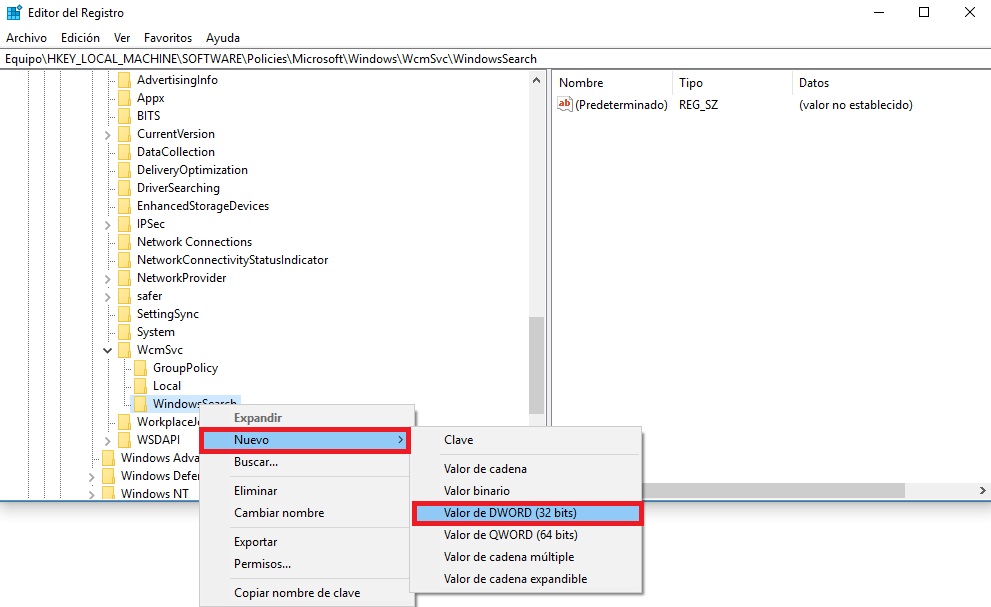The image size is (991, 607).
Task: Click the WSDAPI folder icon
Action: [x=125, y=440]
